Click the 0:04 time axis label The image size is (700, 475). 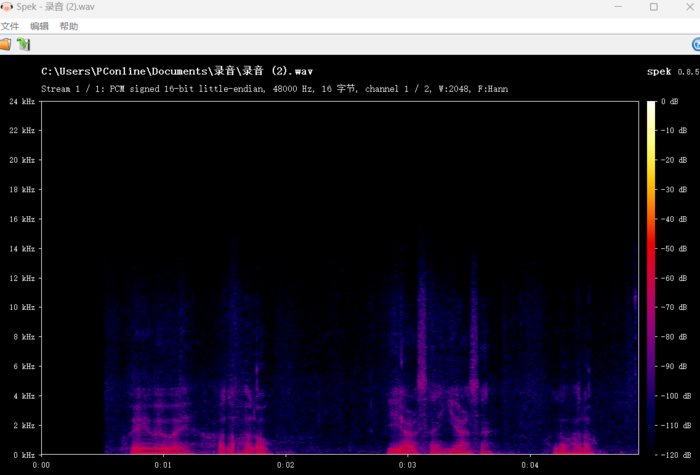[530, 465]
